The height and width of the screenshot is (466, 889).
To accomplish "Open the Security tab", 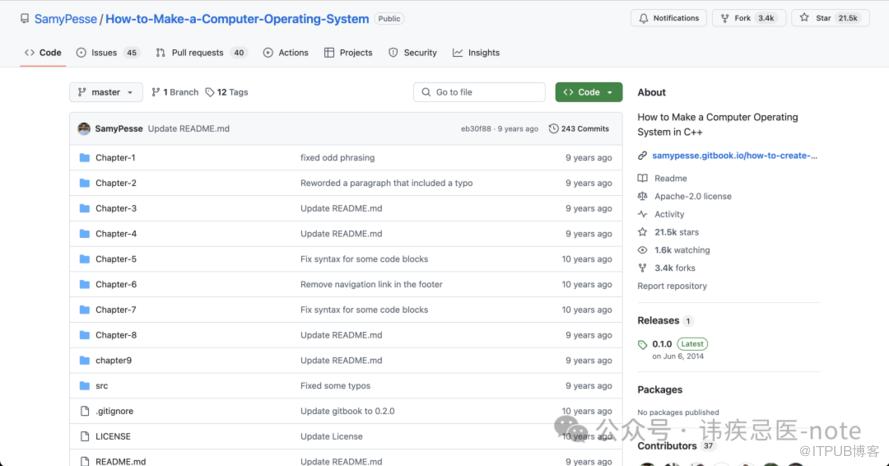I will (413, 53).
